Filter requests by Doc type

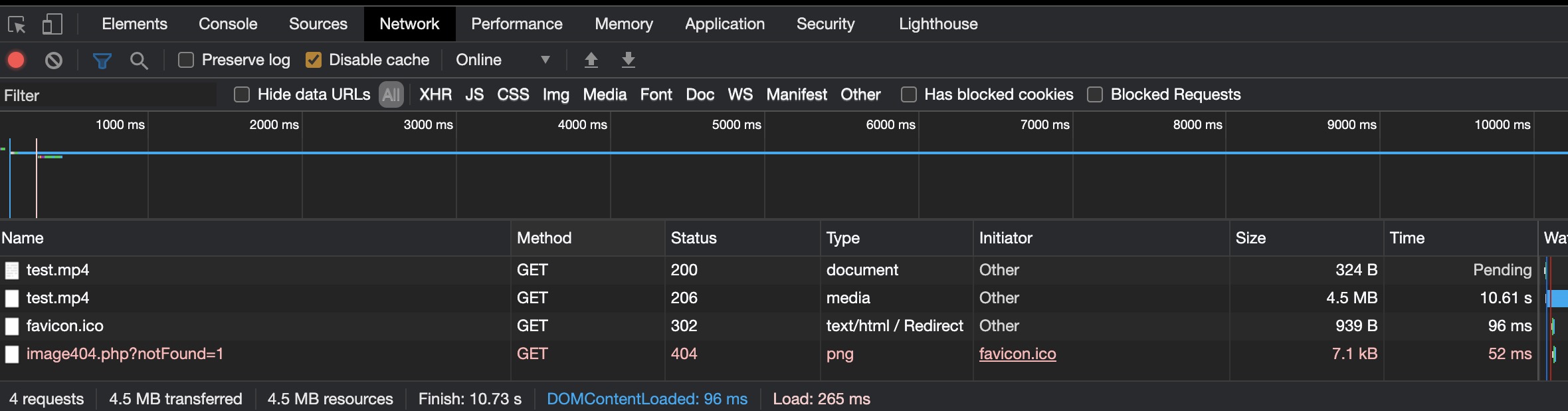point(700,94)
